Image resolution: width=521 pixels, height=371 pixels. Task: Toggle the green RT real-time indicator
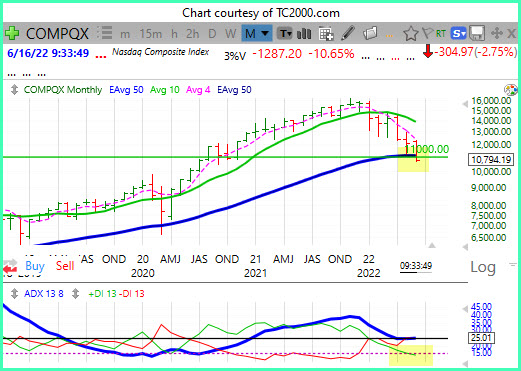441,34
